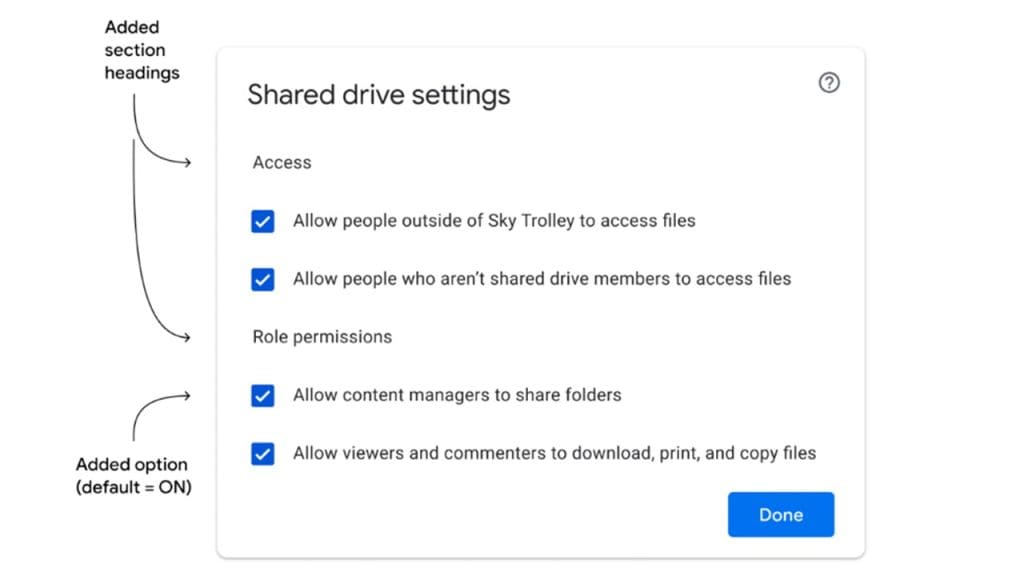The image size is (1024, 576).
Task: Open the help icon on Shared drive settings
Action: [829, 83]
